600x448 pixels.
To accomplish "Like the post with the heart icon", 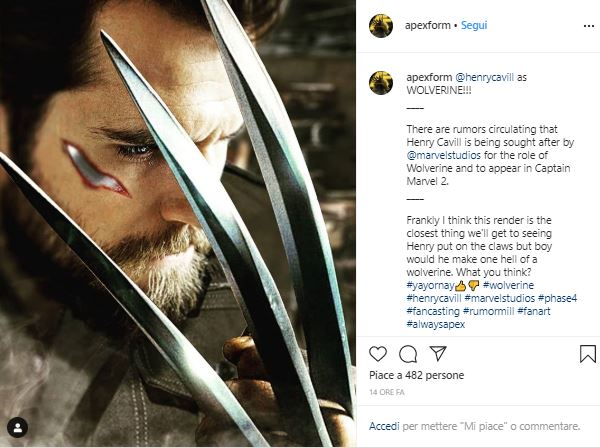I will (x=378, y=354).
